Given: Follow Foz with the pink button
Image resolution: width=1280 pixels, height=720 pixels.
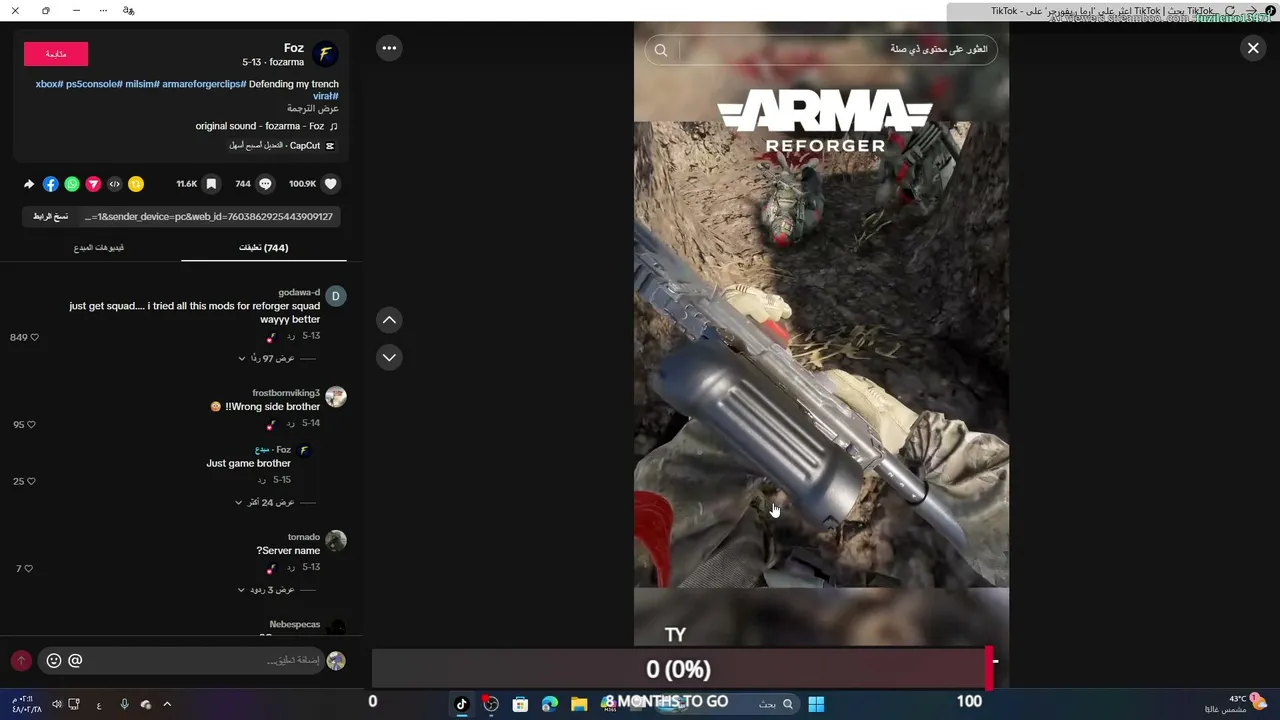Looking at the screenshot, I should point(56,54).
